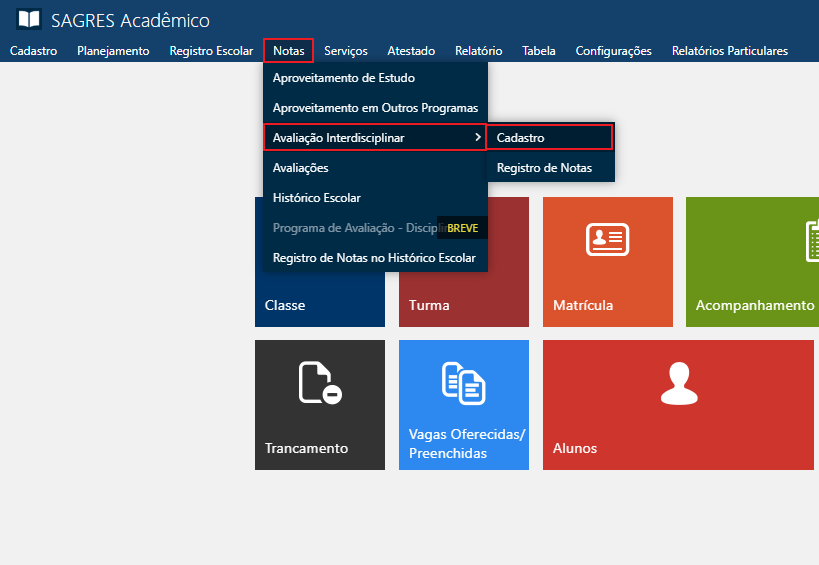Image resolution: width=819 pixels, height=565 pixels.
Task: Open the Registro Escolar menu
Action: click(x=211, y=51)
